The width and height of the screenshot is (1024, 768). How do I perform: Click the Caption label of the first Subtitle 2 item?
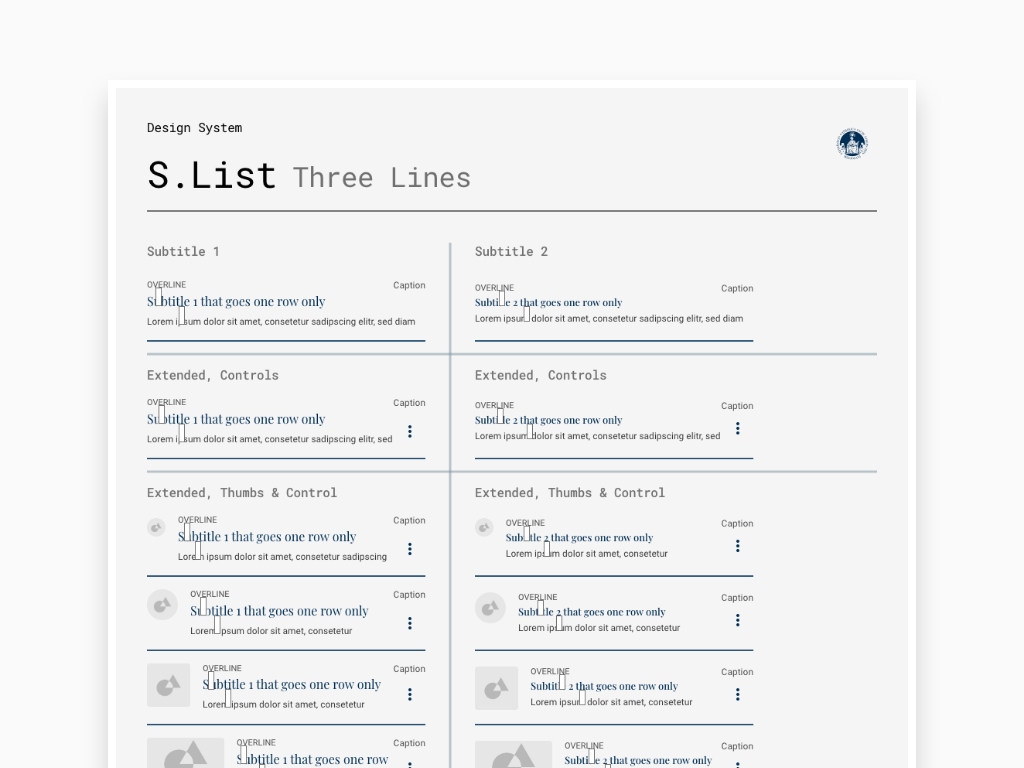click(x=737, y=289)
